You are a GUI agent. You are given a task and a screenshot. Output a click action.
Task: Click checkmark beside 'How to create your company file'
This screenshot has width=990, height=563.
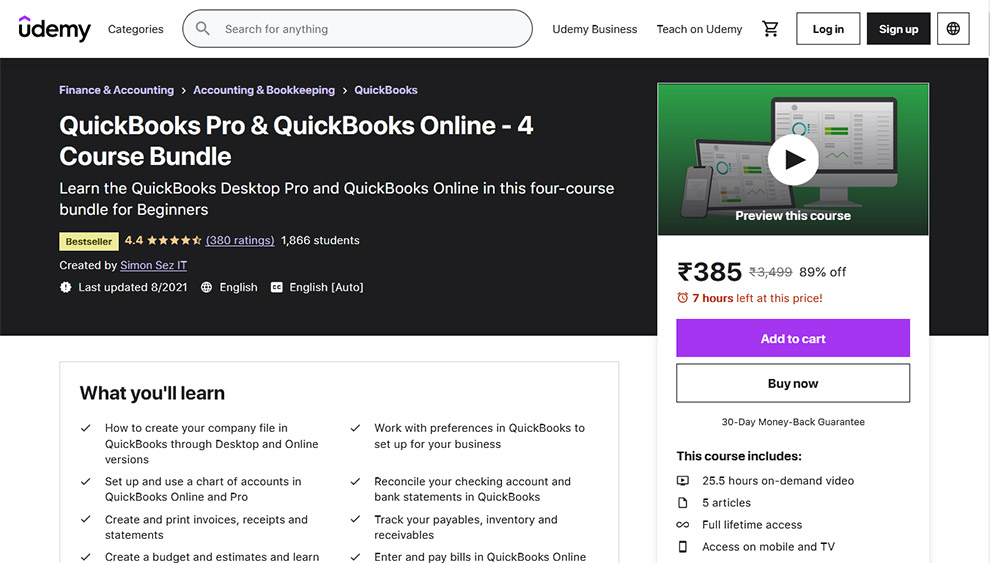pos(86,428)
